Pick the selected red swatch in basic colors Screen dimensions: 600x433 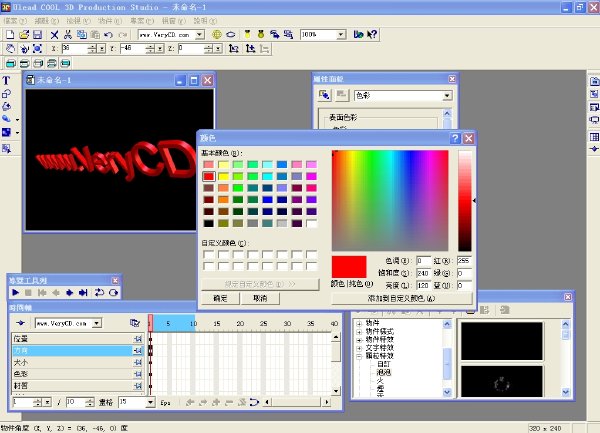pyautogui.click(x=209, y=176)
